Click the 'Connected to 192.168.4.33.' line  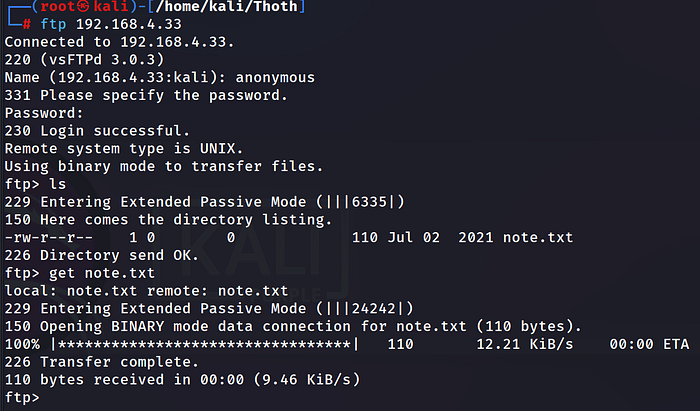(120, 42)
